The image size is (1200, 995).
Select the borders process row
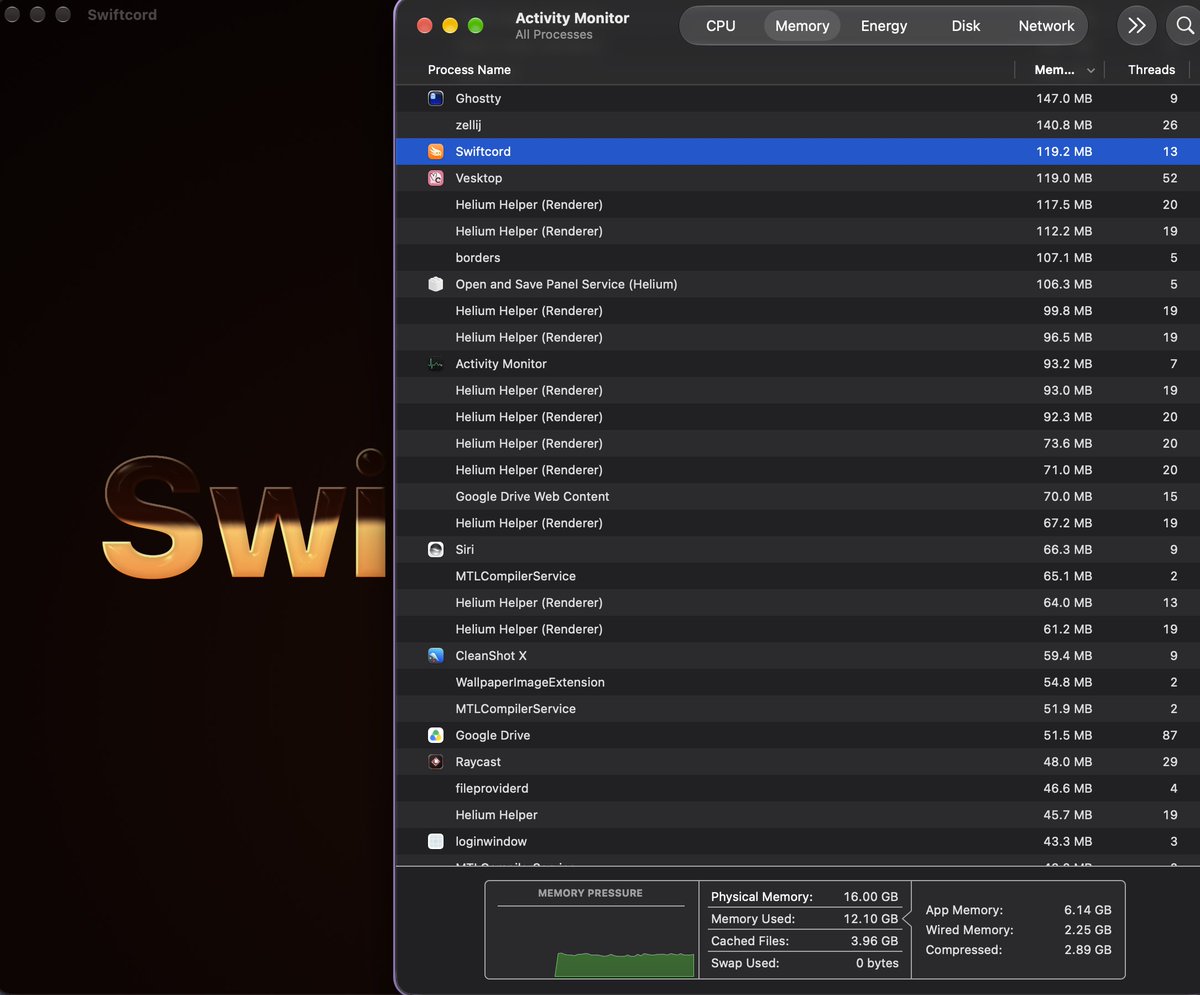pyautogui.click(x=797, y=257)
